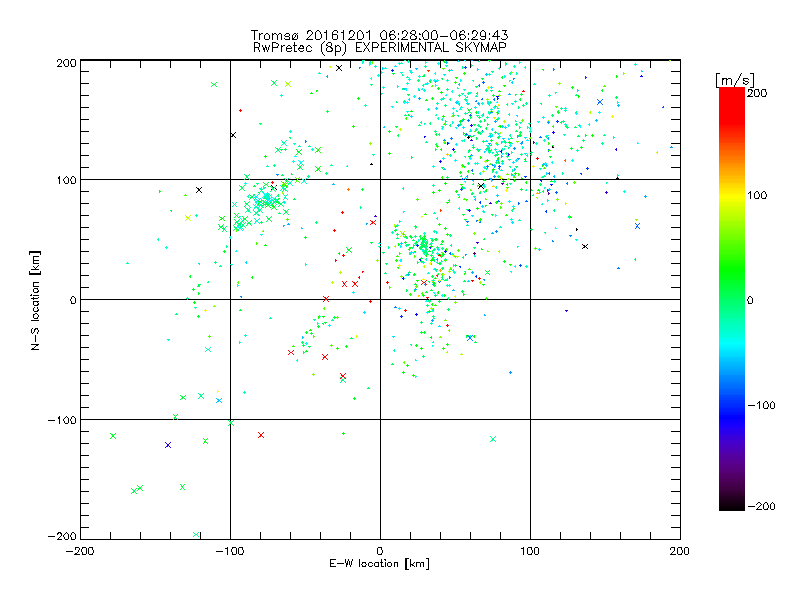Click the y-axis 0 tick label

click(72, 300)
